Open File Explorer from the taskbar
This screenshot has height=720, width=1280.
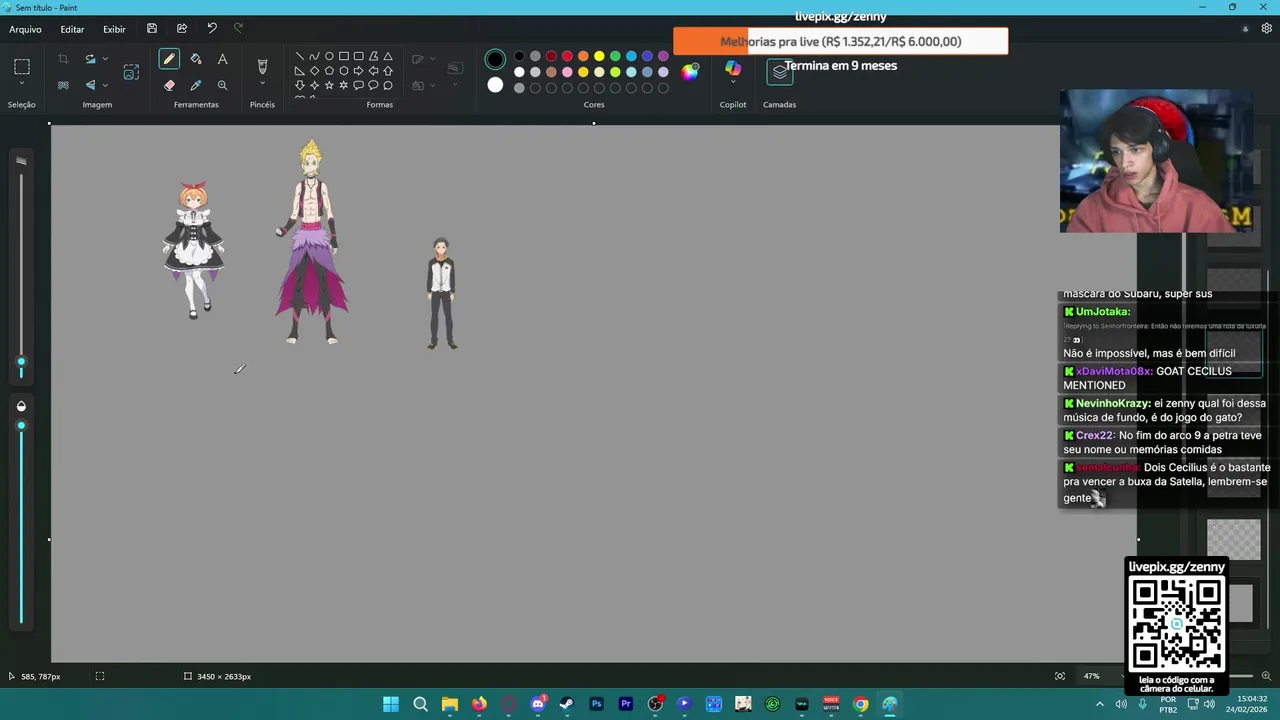(x=450, y=704)
